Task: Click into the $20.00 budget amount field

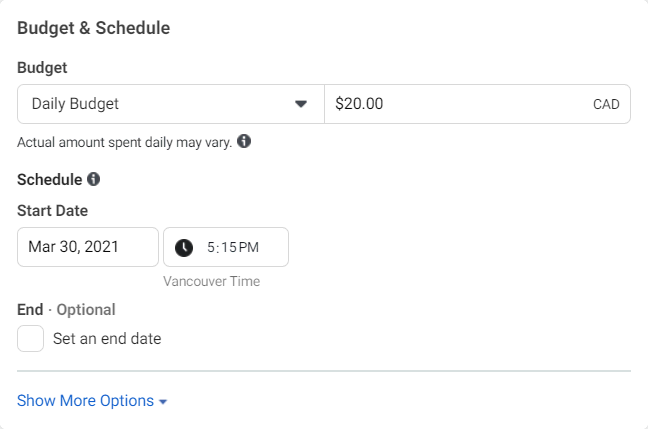Action: (x=477, y=104)
